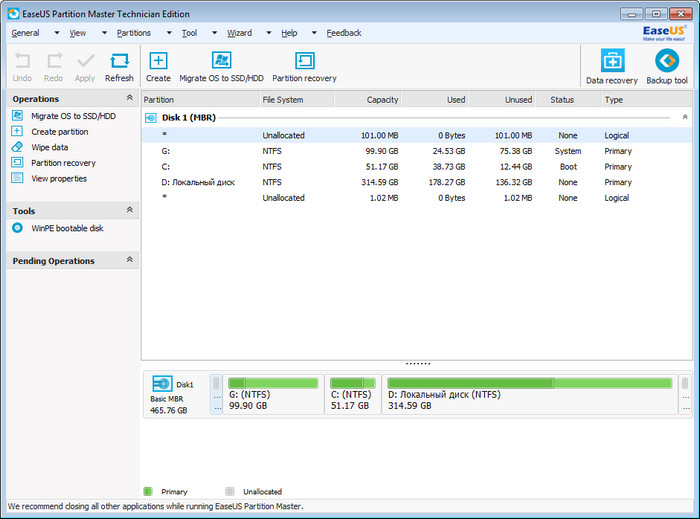Image resolution: width=700 pixels, height=519 pixels.
Task: Open the Partitions menu
Action: [x=134, y=33]
